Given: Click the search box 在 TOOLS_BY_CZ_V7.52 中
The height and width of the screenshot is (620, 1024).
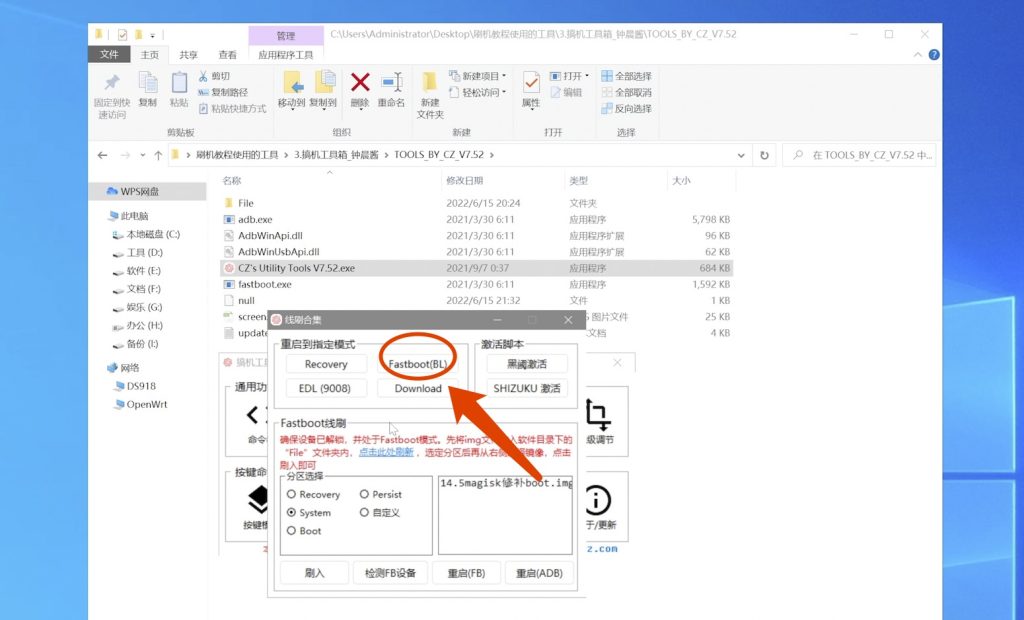Looking at the screenshot, I should click(x=859, y=155).
